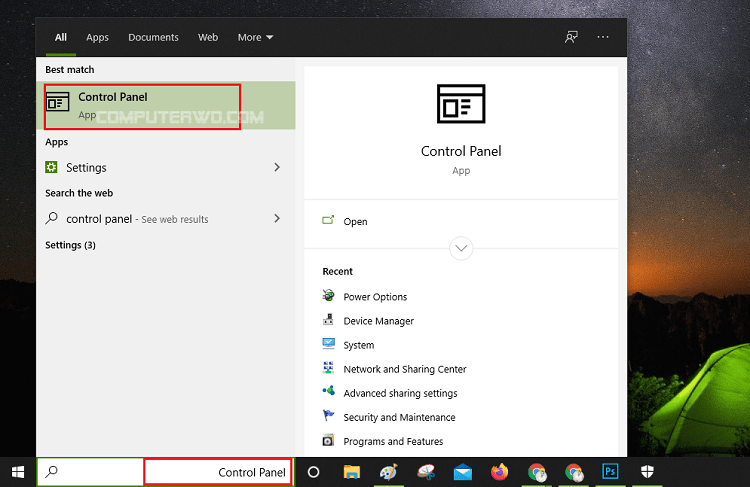Show the Settings (3) results group
Image resolution: width=750 pixels, height=487 pixels.
click(x=70, y=245)
